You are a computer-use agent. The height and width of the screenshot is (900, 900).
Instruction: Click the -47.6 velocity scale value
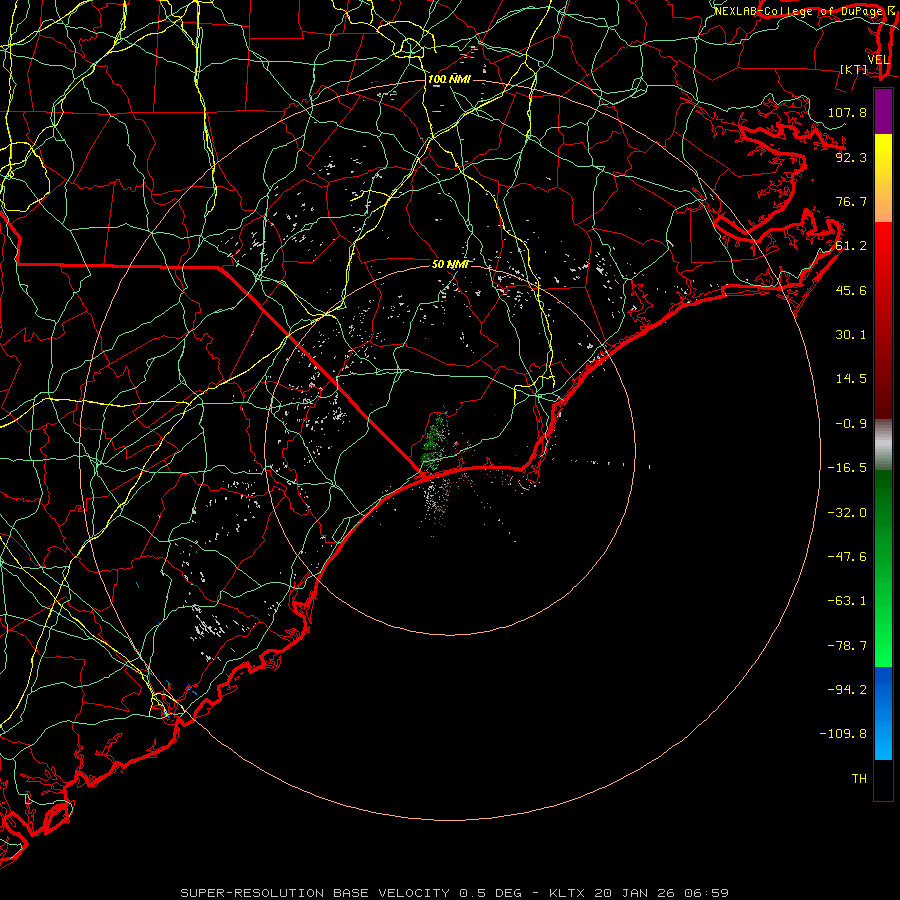pyautogui.click(x=847, y=557)
